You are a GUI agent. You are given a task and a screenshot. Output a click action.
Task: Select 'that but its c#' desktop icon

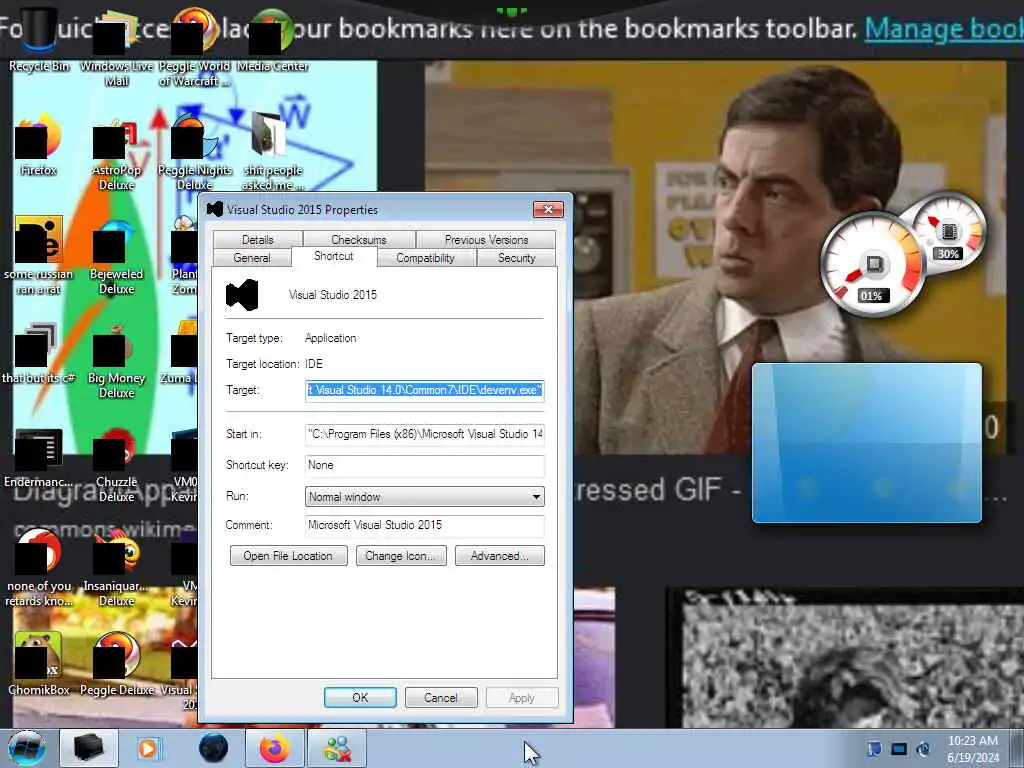[39, 353]
